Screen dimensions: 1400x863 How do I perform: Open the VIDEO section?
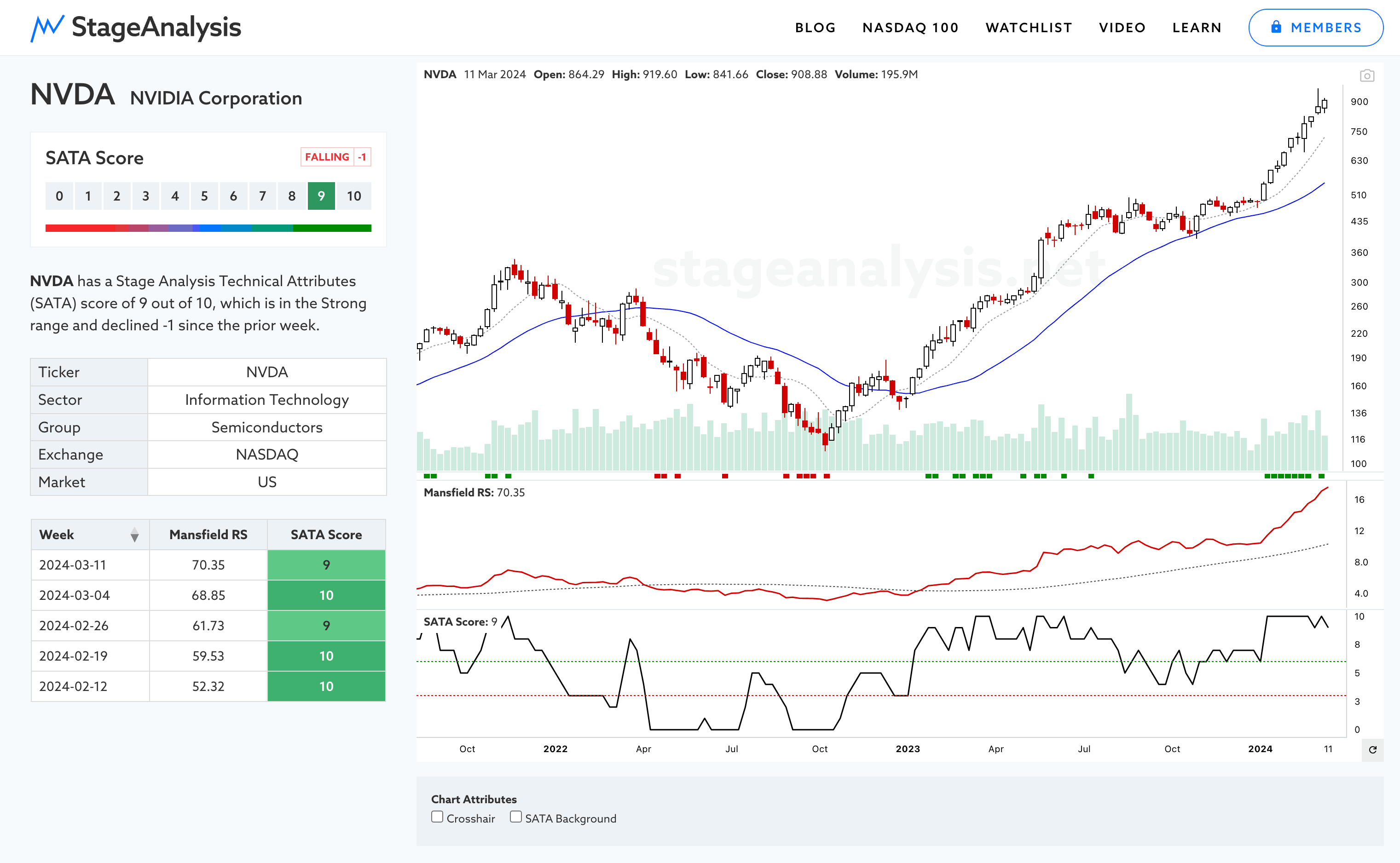(1122, 28)
